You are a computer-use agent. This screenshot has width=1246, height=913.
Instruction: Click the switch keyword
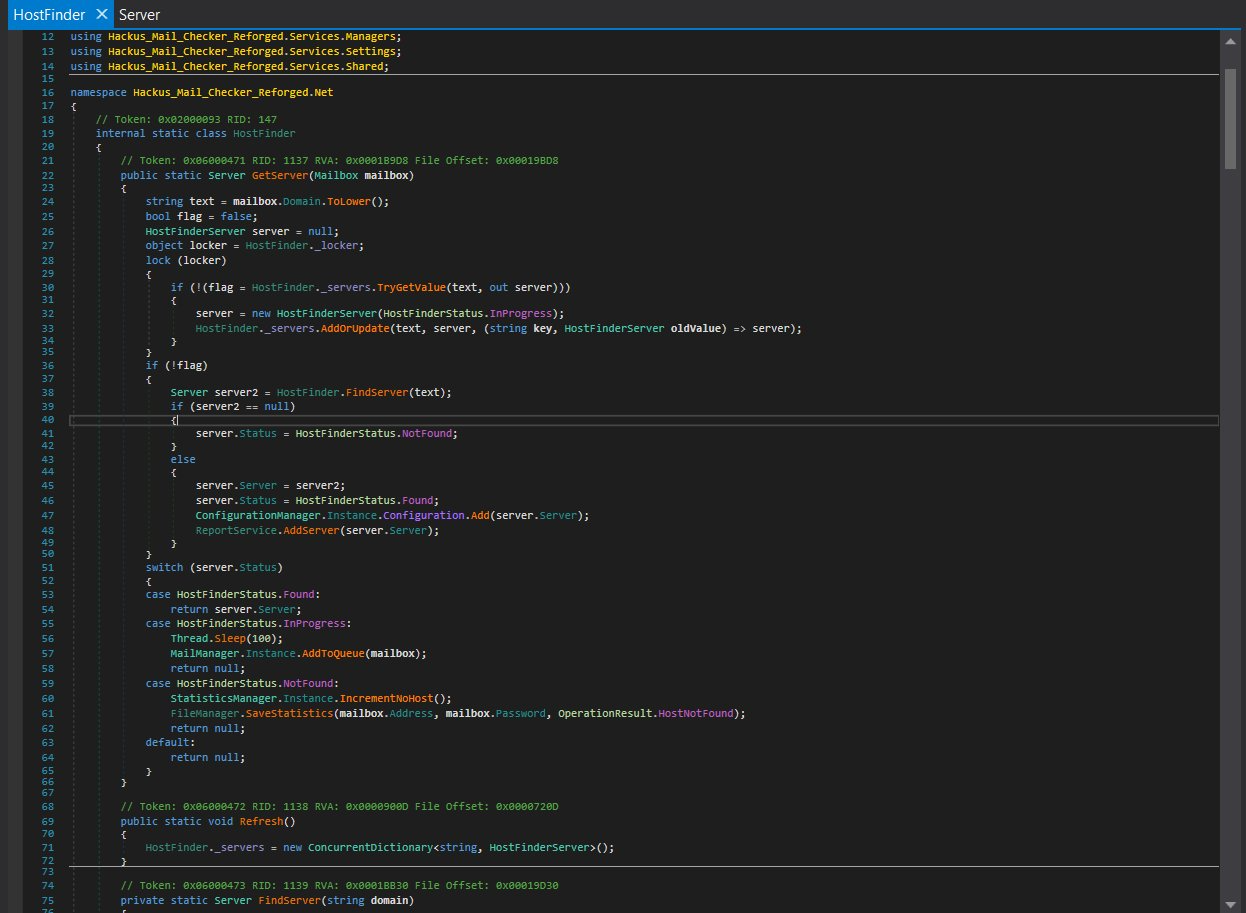[x=164, y=567]
